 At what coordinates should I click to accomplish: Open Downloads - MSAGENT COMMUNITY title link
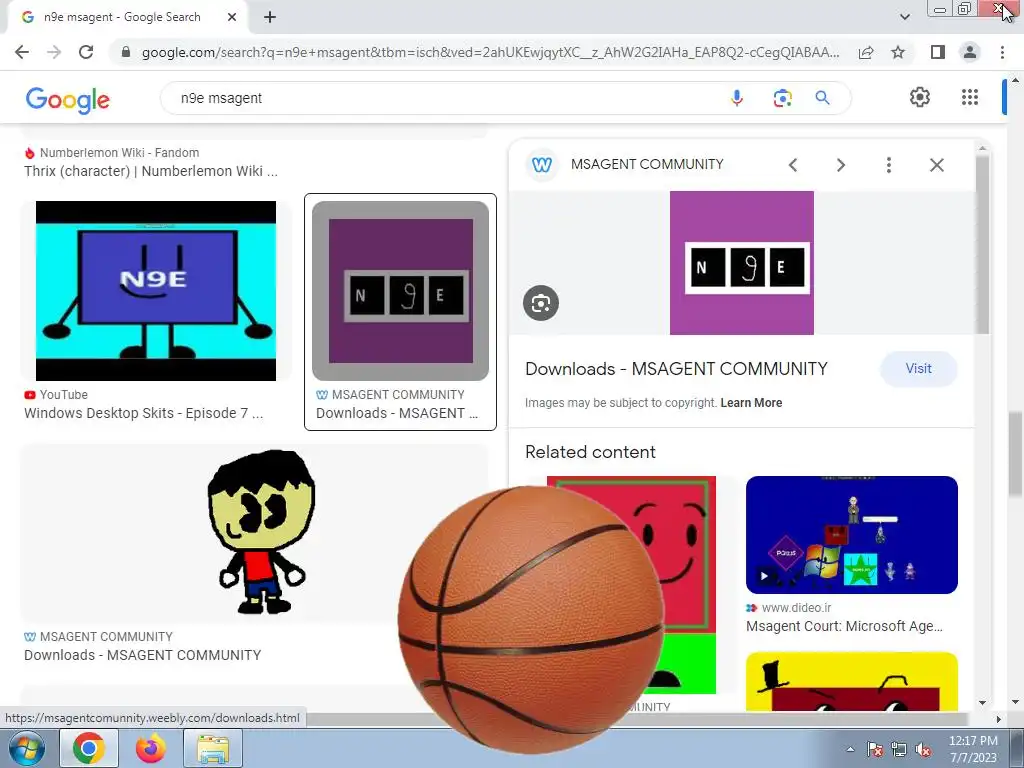point(676,369)
